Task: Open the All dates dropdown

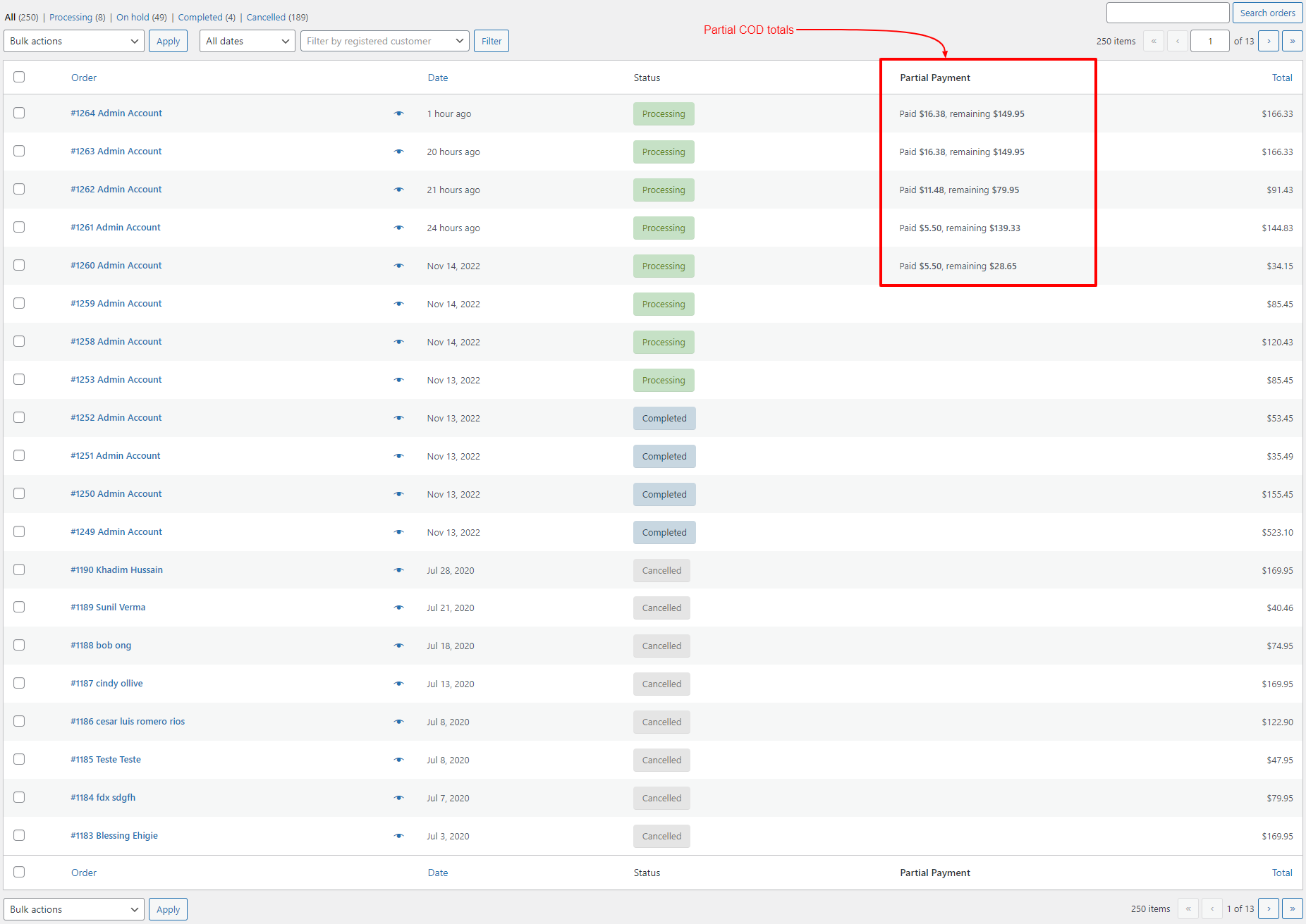Action: 247,40
